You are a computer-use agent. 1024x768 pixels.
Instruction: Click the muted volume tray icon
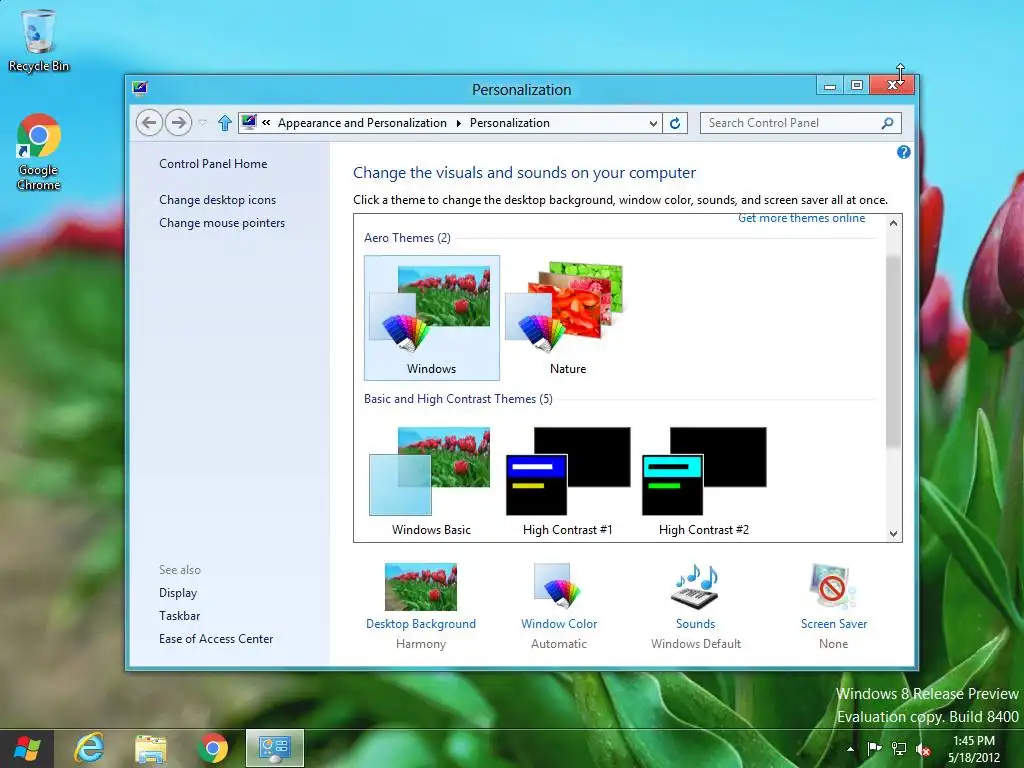pos(923,750)
